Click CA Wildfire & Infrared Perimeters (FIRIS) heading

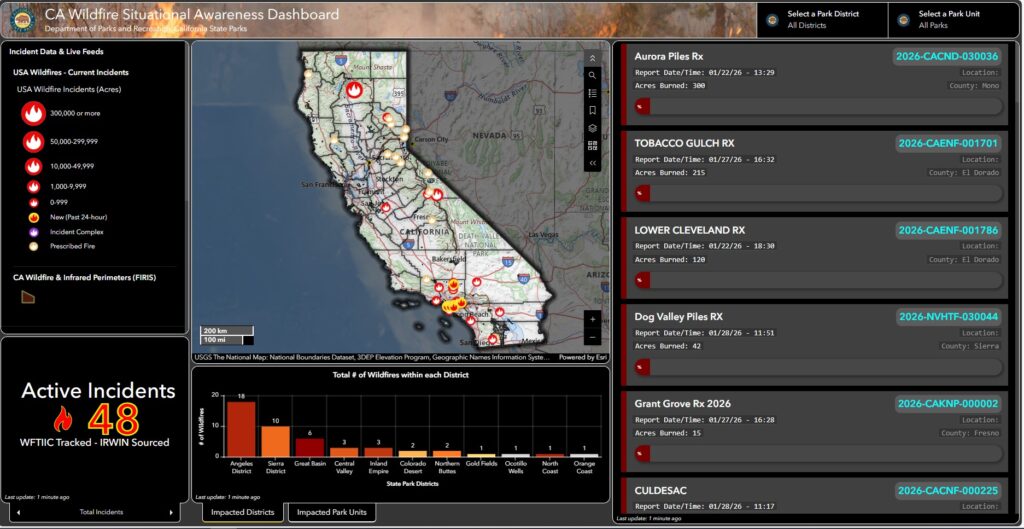click(x=84, y=278)
